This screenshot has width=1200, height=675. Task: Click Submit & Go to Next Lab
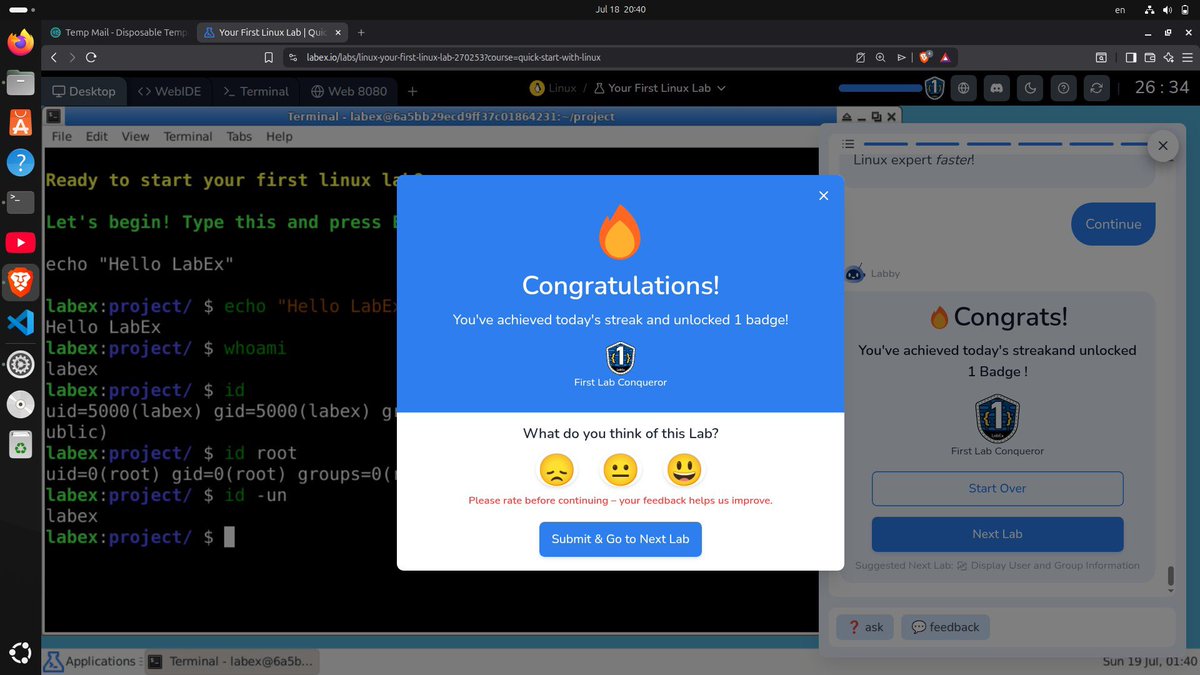(620, 539)
